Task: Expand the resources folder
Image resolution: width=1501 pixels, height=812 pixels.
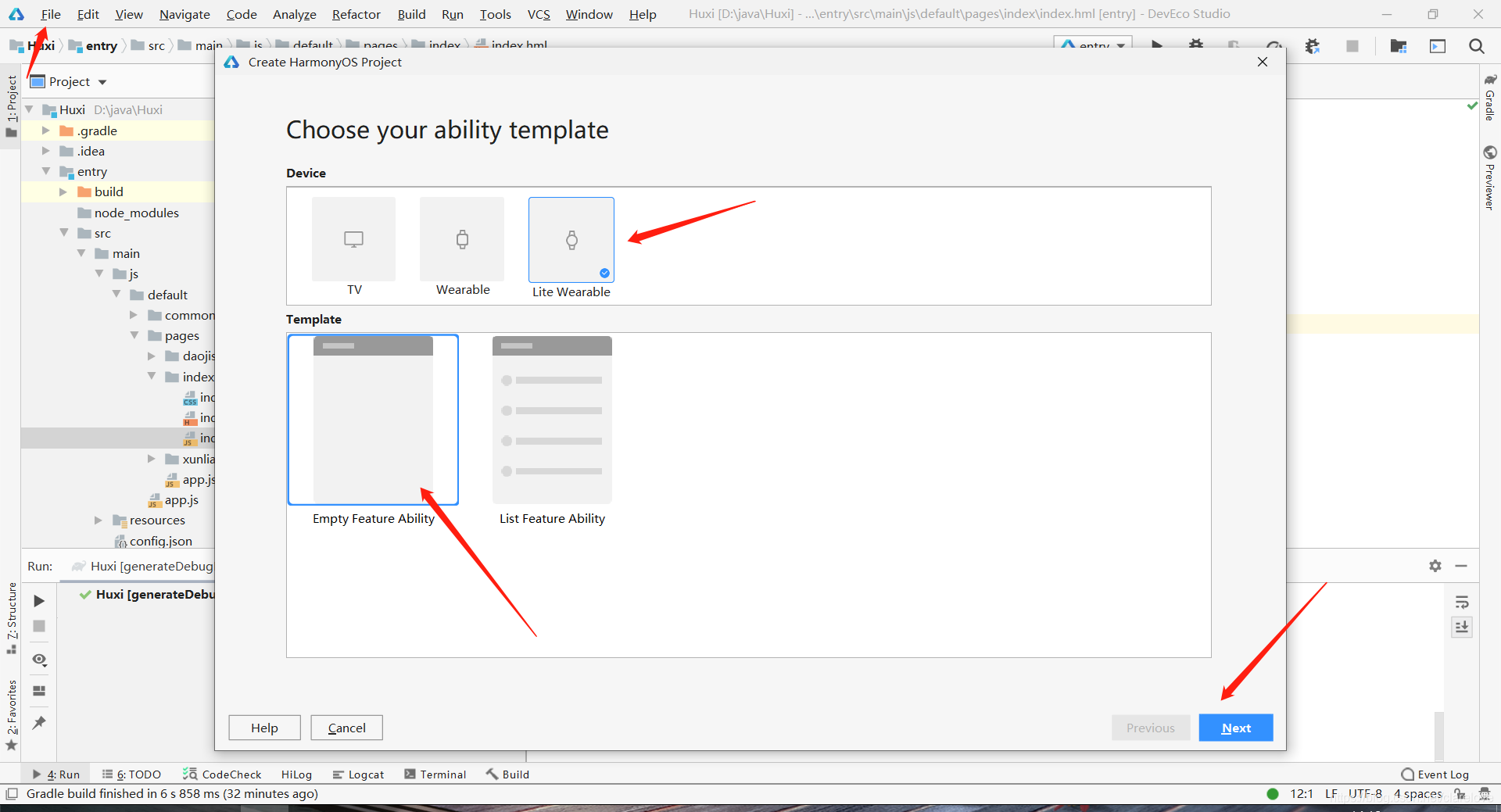Action: 99,520
